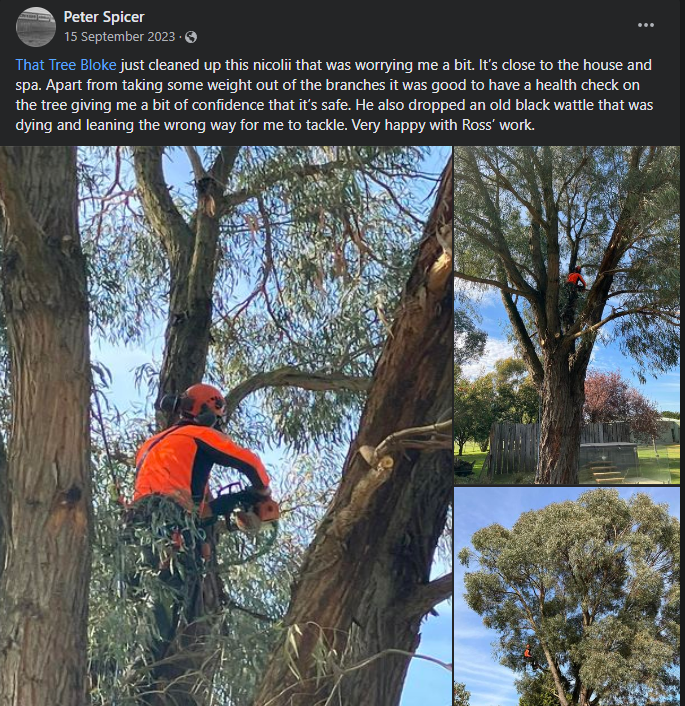Click the thick left trunk in the large photo
685x706 pixels.
(x=45, y=426)
